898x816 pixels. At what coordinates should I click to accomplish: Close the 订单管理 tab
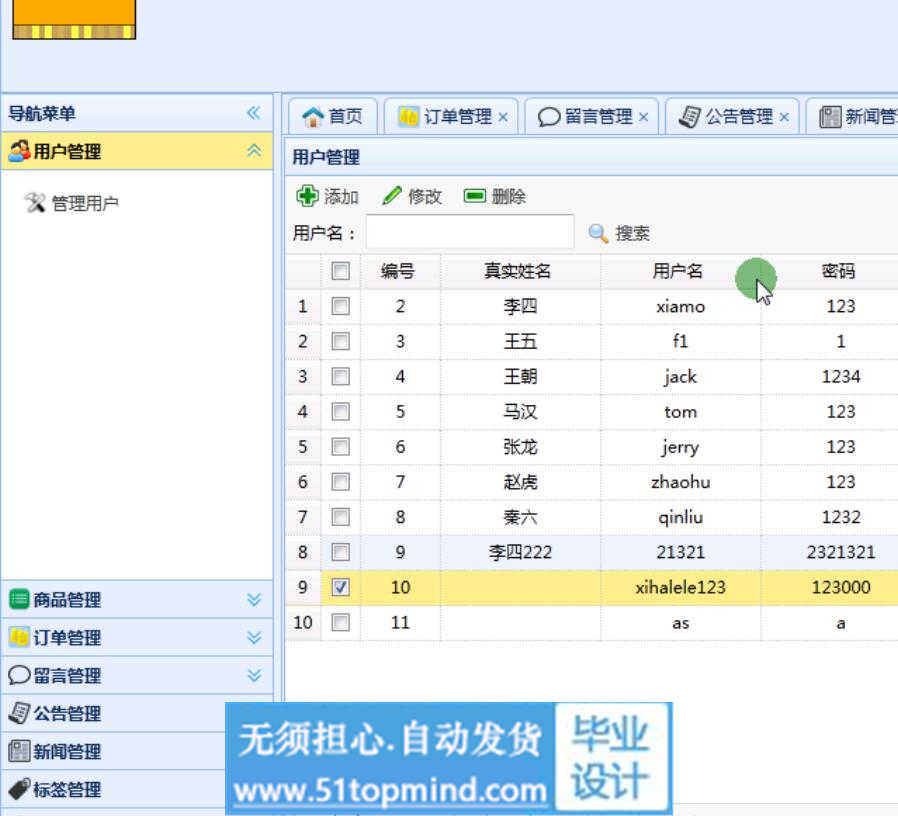[x=503, y=117]
